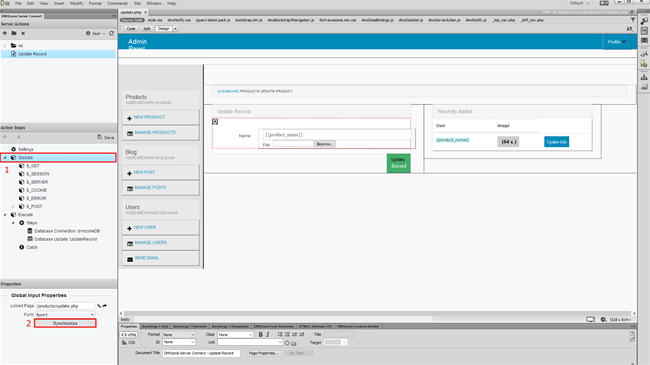Open the Bootstrap 3 Grid tab
650x365 pixels.
coord(155,326)
